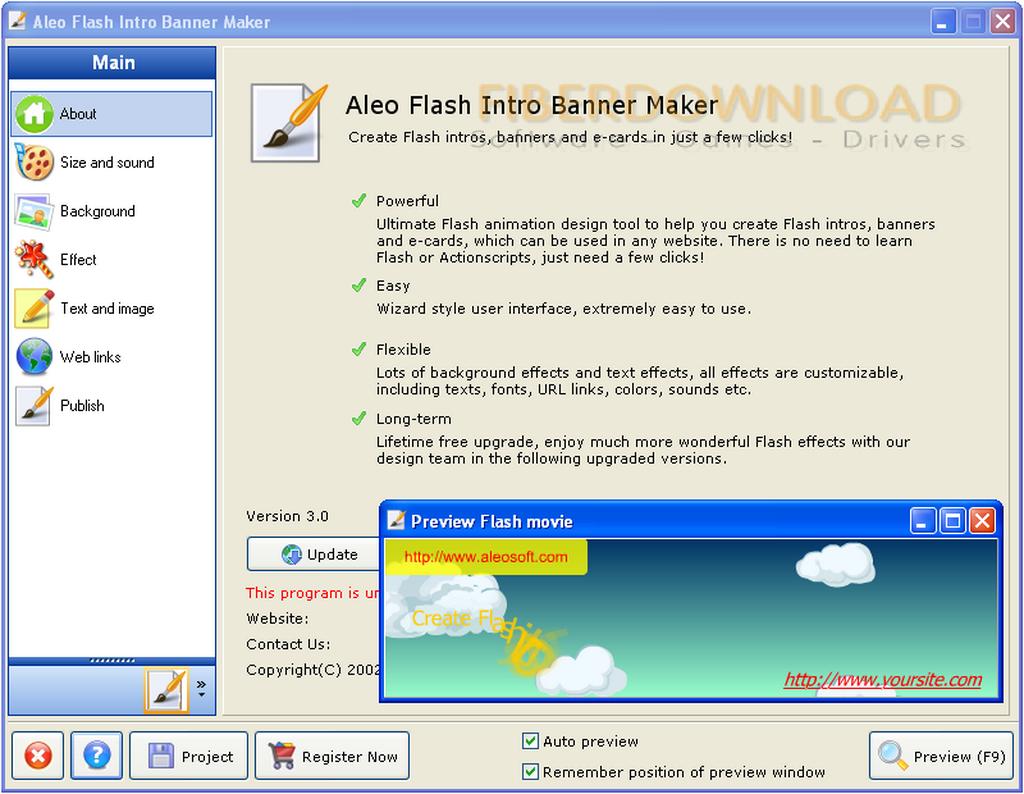Viewport: 1024px width, 794px height.
Task: Disable the Auto preview checkbox
Action: pyautogui.click(x=530, y=740)
